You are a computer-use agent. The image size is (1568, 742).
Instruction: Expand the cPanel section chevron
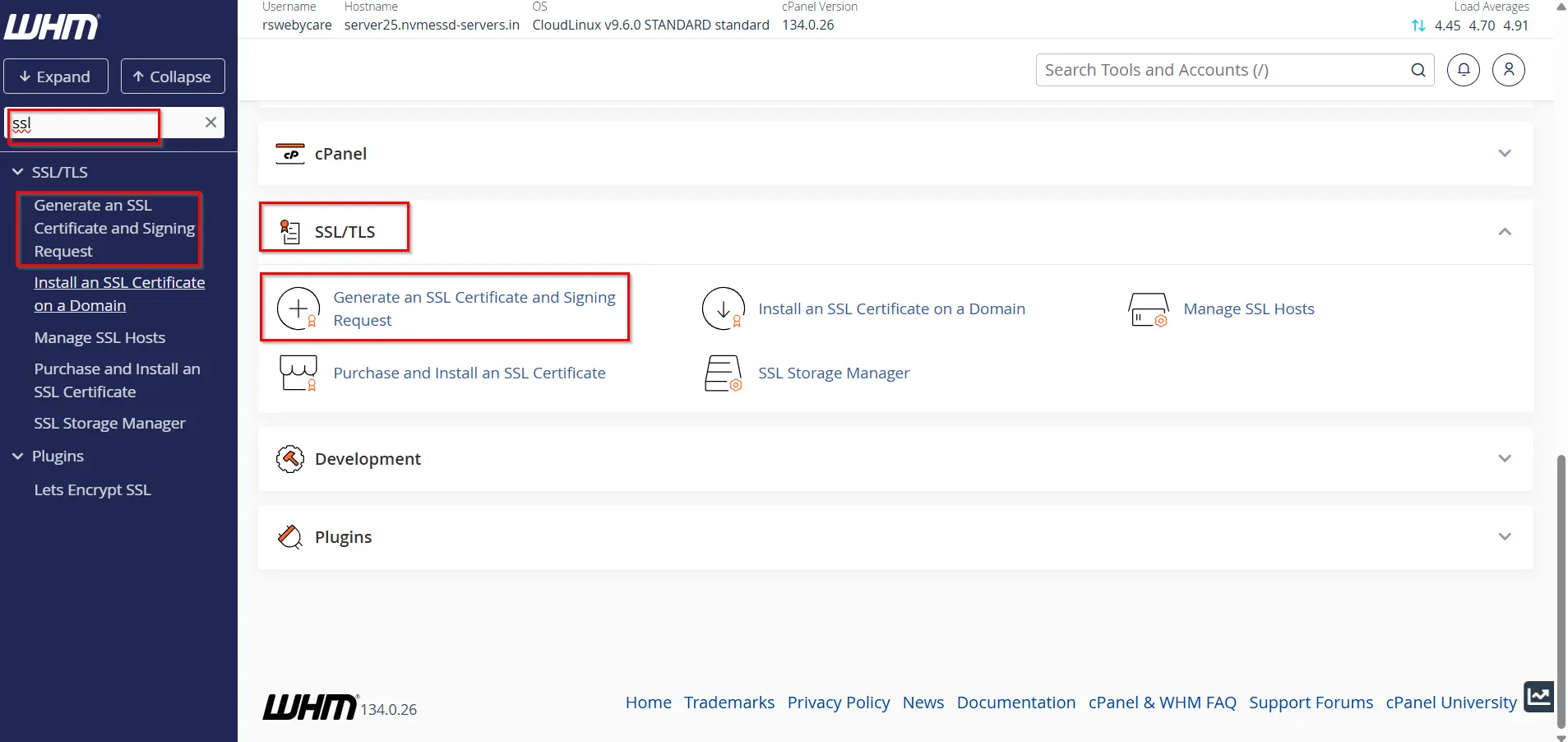1505,154
